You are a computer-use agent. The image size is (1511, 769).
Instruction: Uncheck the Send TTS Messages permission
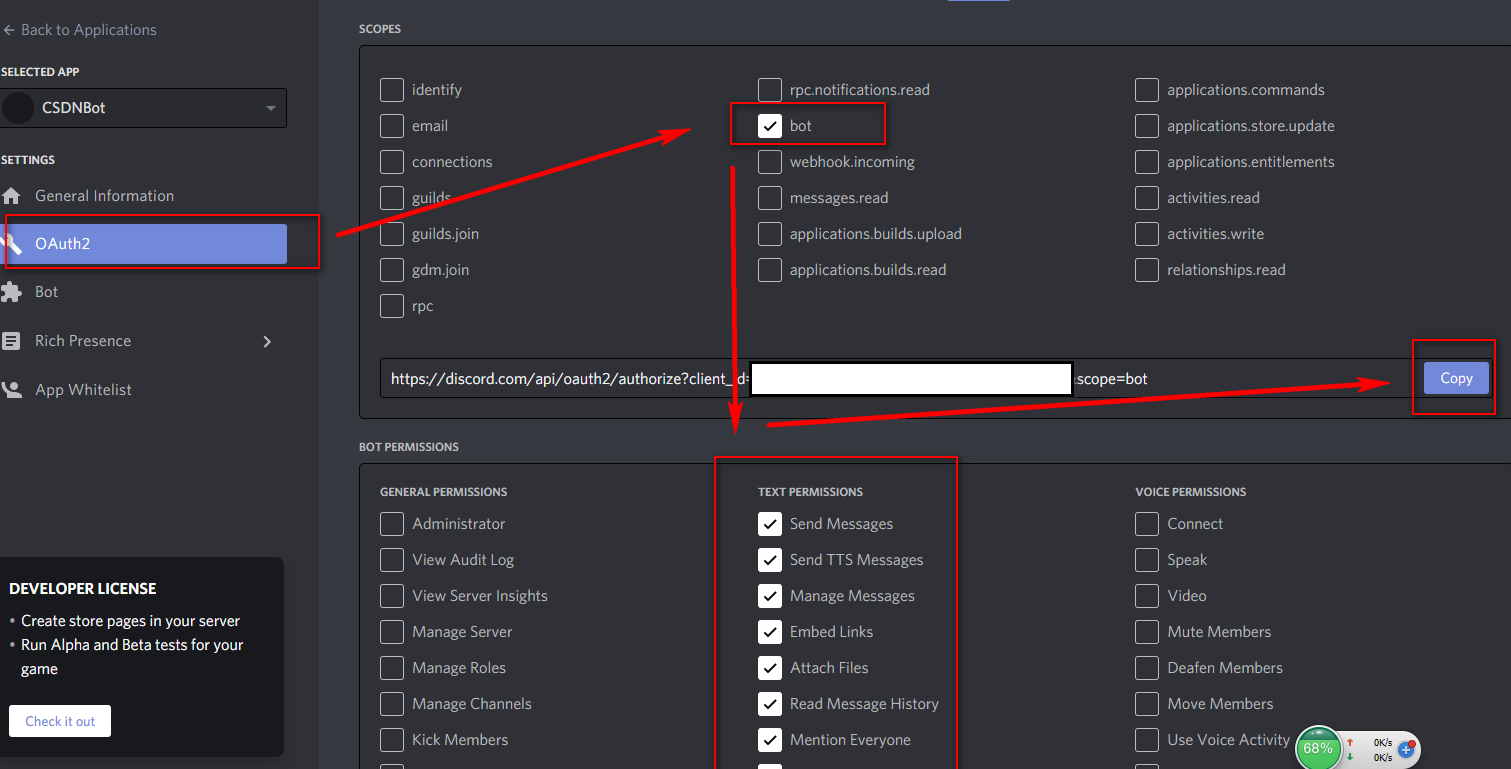(770, 560)
